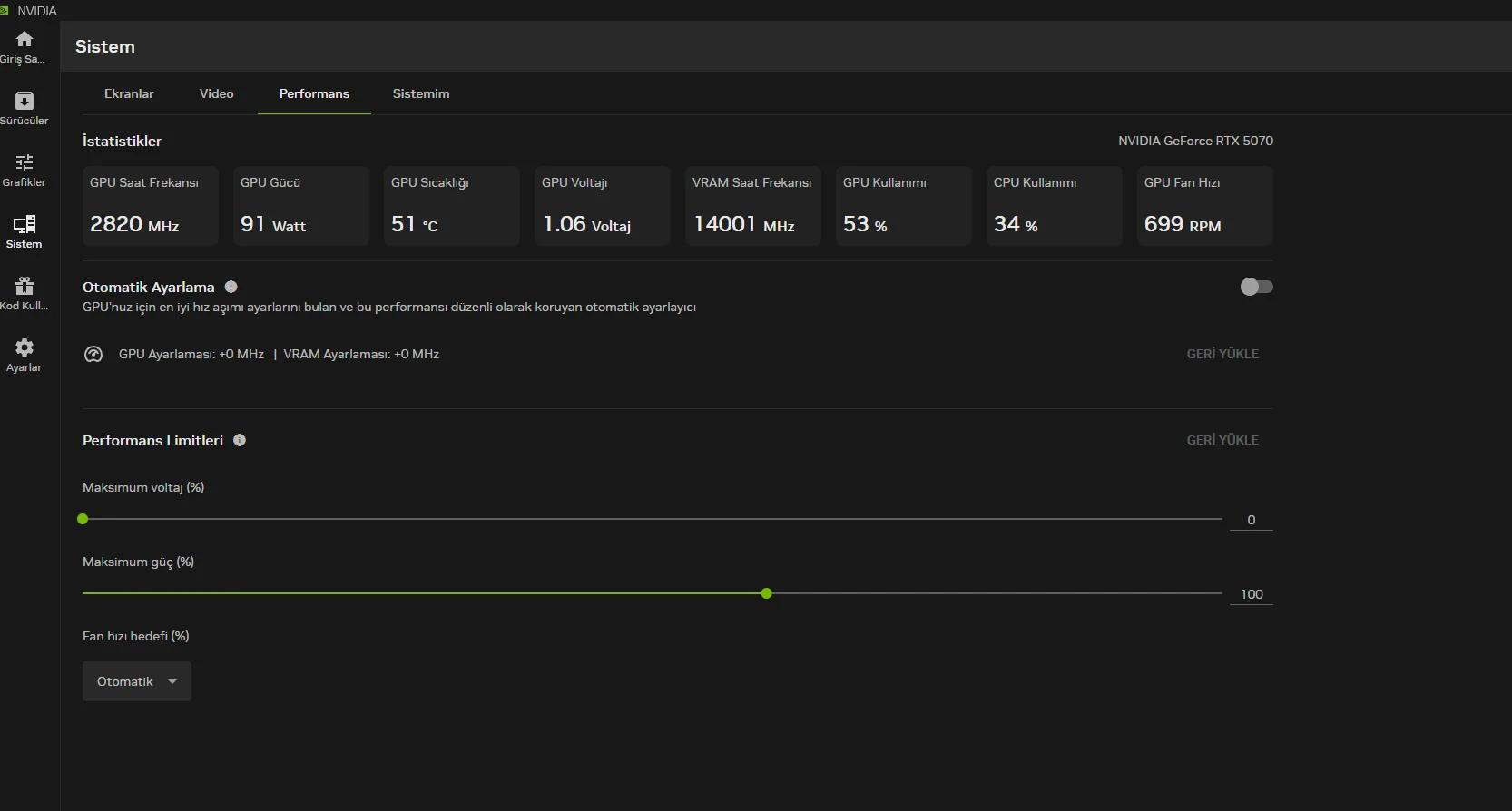Open the Fan hızı hedefi Otomatik dropdown
Image resolution: width=1512 pixels, height=811 pixels.
click(x=137, y=681)
